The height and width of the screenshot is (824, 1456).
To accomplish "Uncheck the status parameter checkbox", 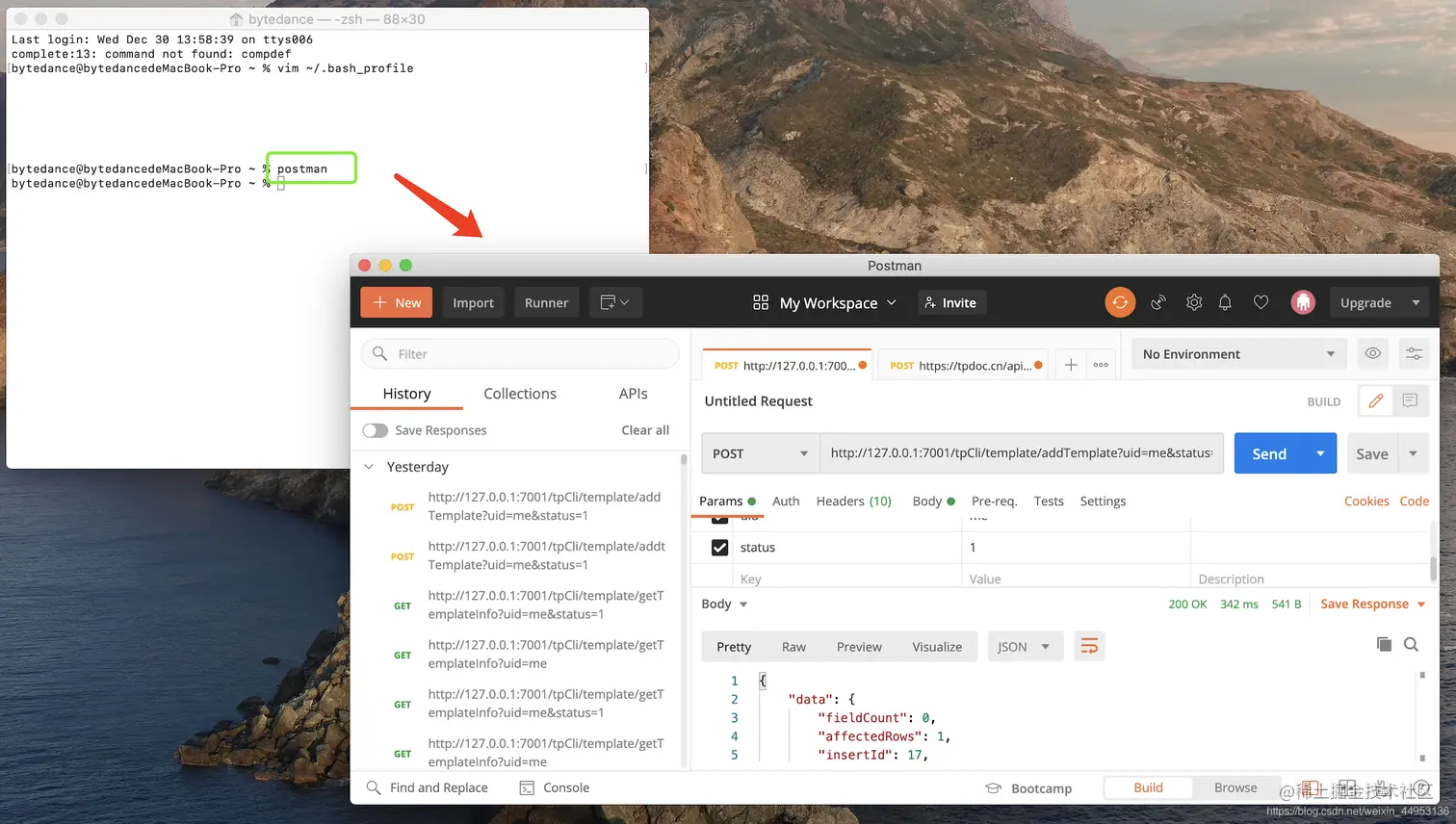I will point(719,547).
